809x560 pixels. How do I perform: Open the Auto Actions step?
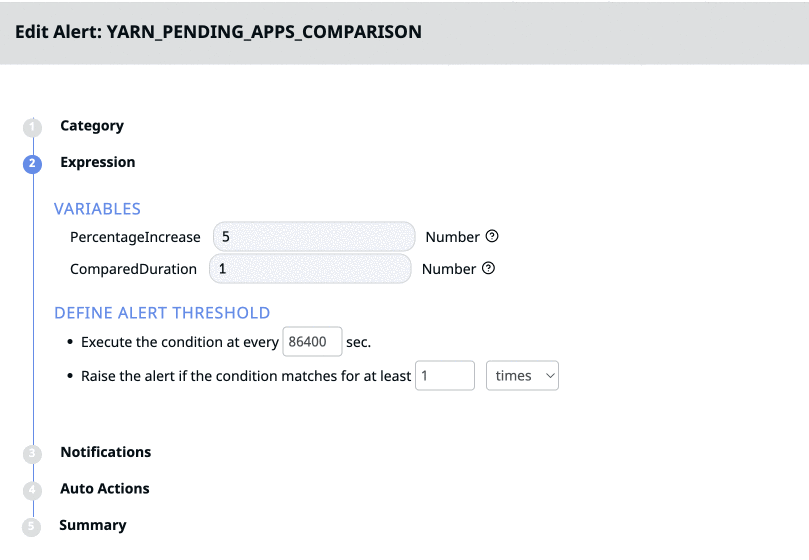click(x=105, y=488)
